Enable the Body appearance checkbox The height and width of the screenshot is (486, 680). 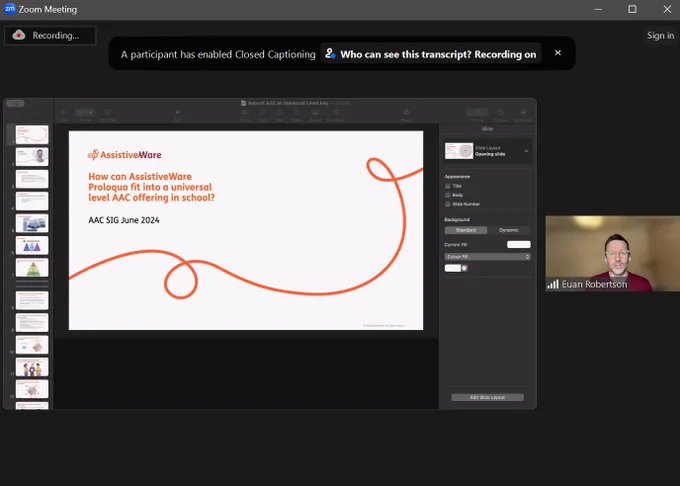(448, 195)
